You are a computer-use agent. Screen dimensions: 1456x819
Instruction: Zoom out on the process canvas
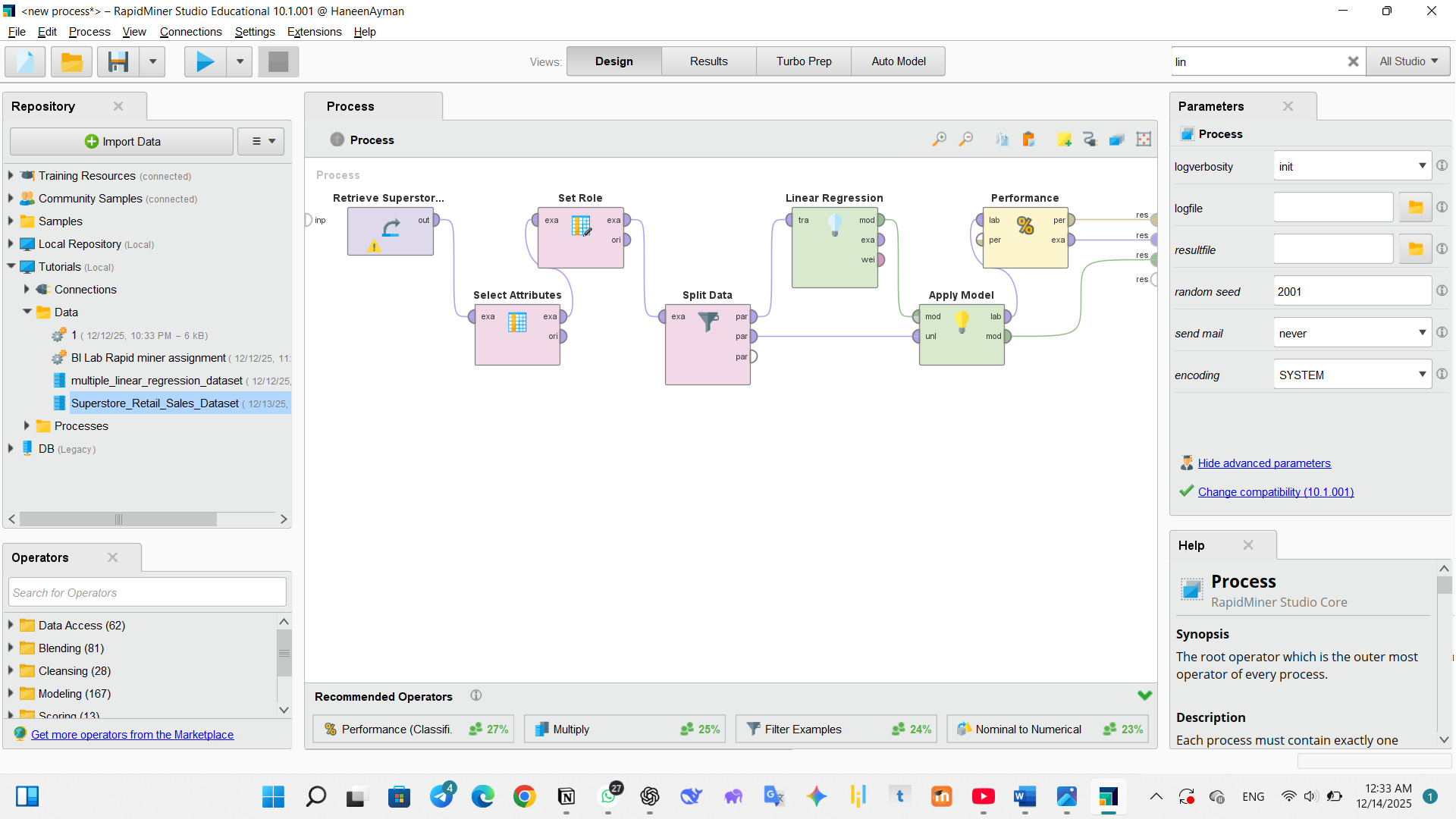click(966, 140)
